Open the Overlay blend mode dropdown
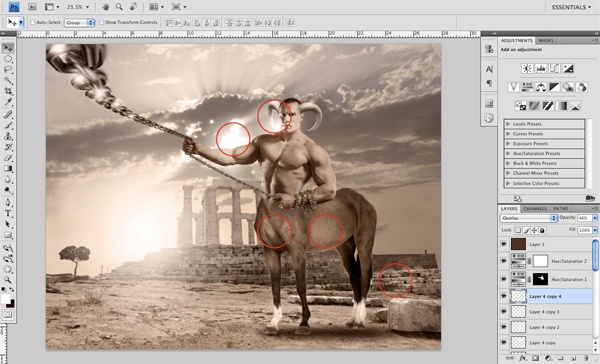The image size is (600, 364). (x=528, y=218)
